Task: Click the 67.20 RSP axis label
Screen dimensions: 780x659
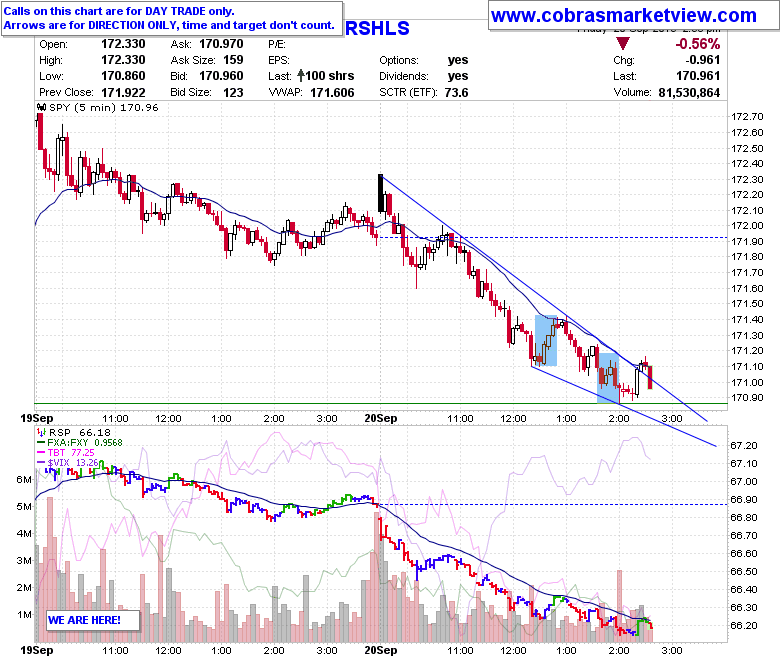Action: [744, 446]
